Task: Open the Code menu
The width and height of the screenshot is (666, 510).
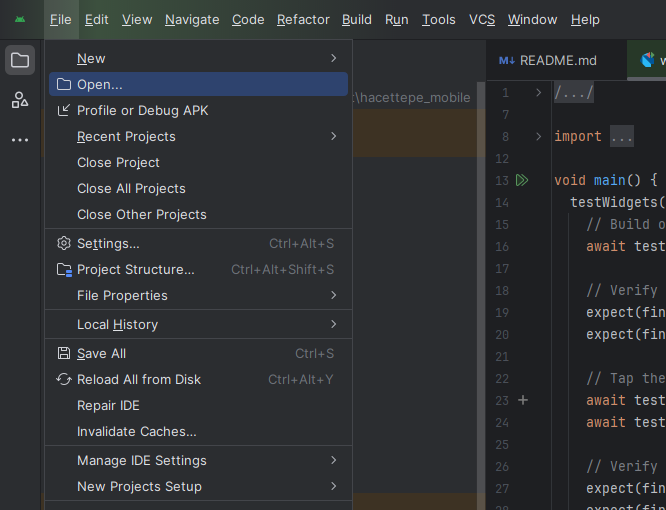Action: pyautogui.click(x=248, y=20)
